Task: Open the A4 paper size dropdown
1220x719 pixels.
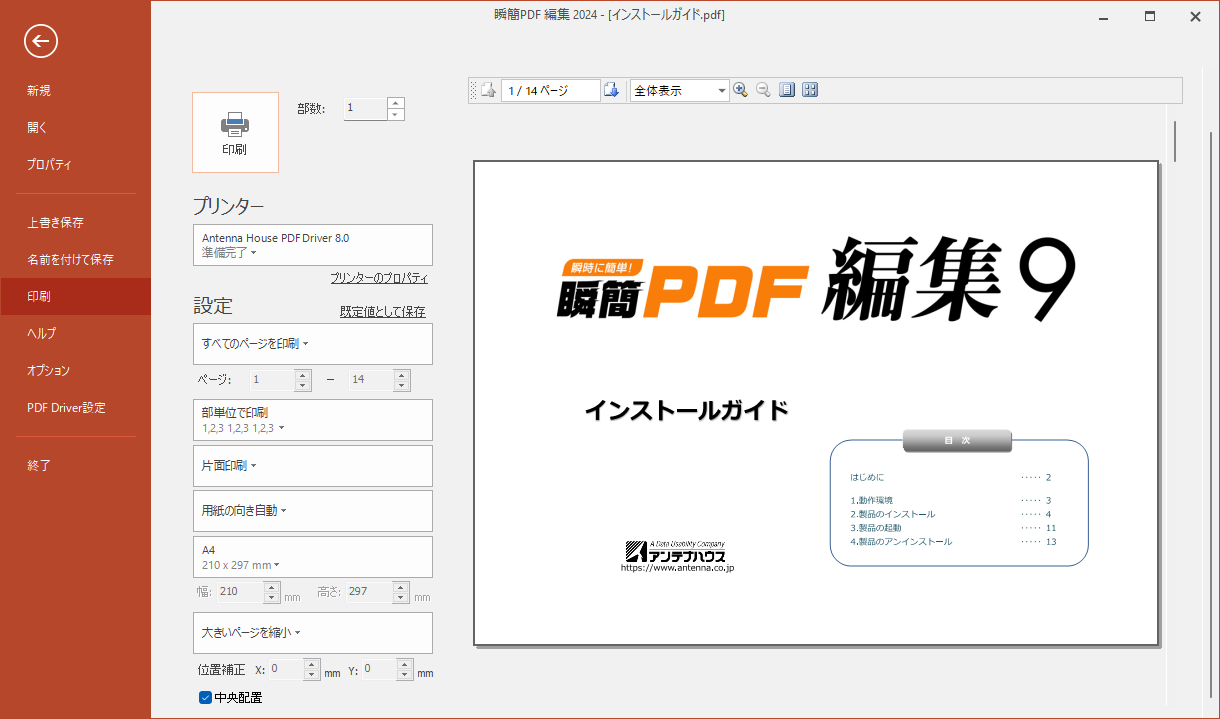Action: point(312,557)
